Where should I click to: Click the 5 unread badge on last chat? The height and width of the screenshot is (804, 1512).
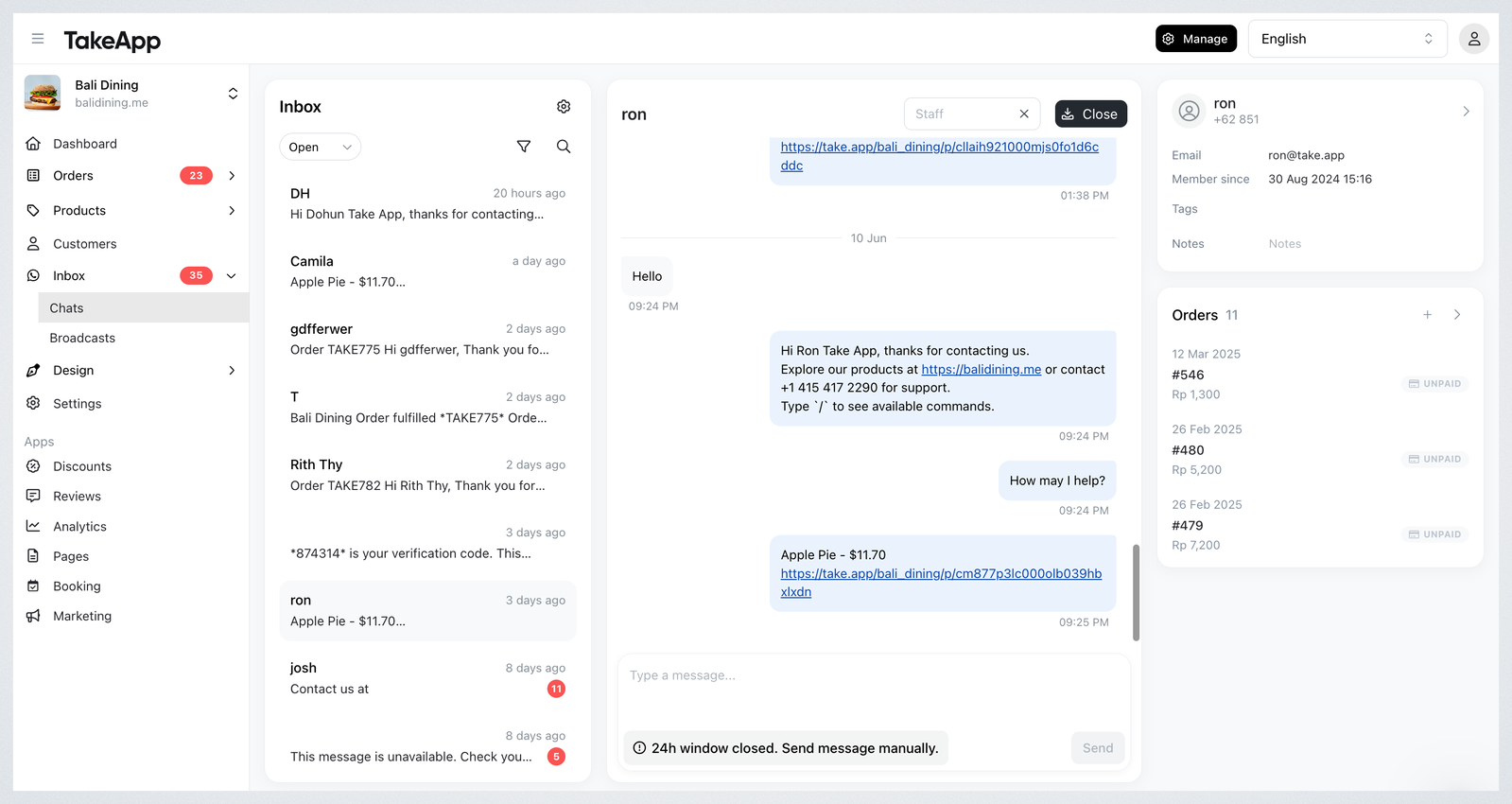tap(556, 757)
